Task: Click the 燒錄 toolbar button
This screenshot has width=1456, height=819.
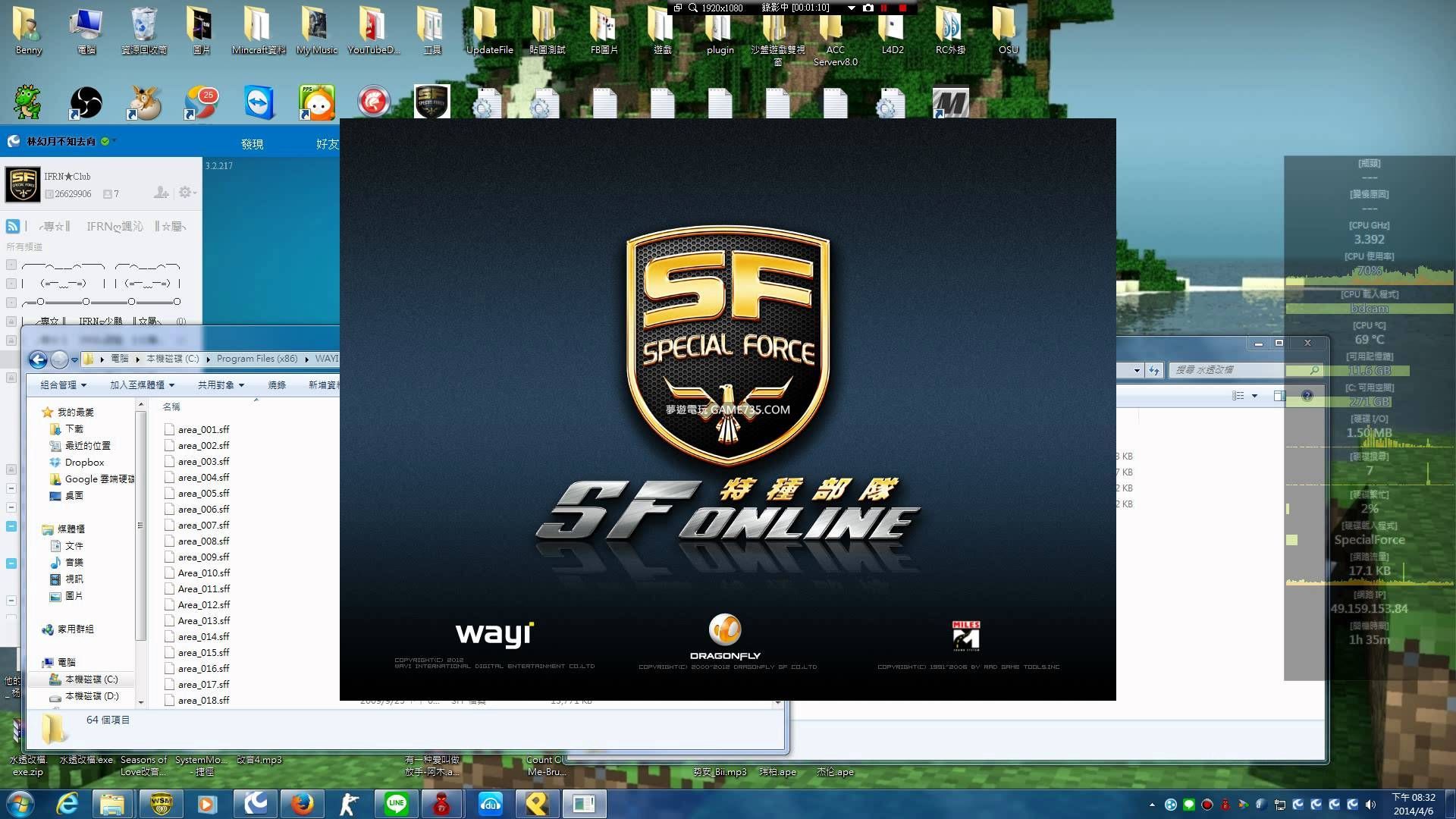Action: coord(277,385)
